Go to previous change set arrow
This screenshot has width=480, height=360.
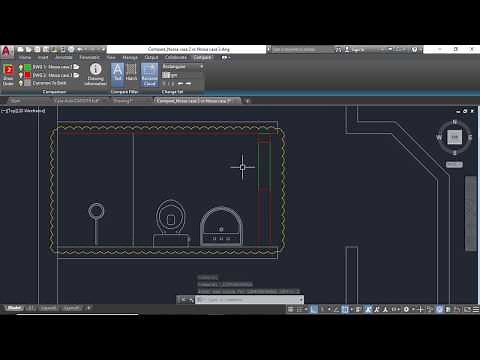[x=181, y=83]
